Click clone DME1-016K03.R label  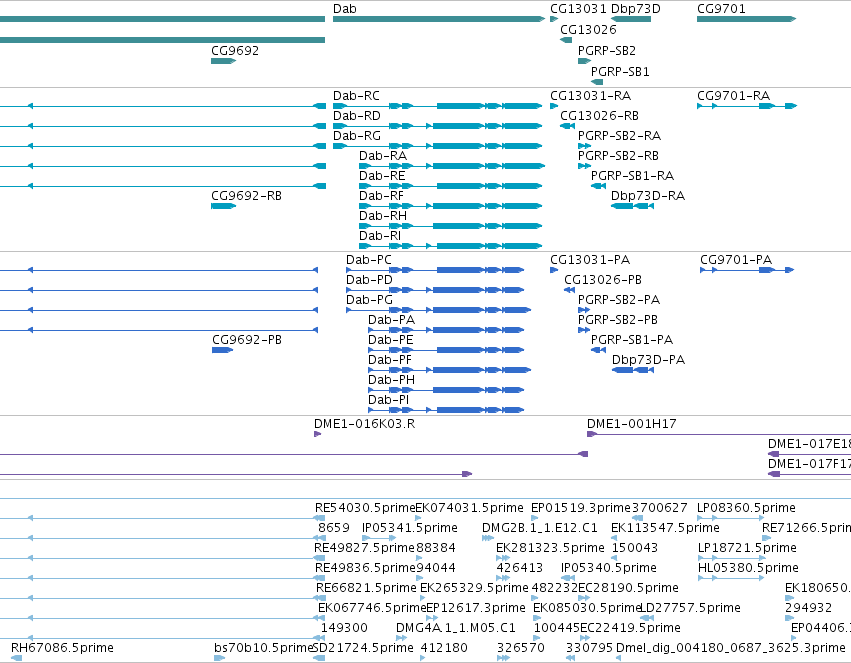pyautogui.click(x=364, y=424)
